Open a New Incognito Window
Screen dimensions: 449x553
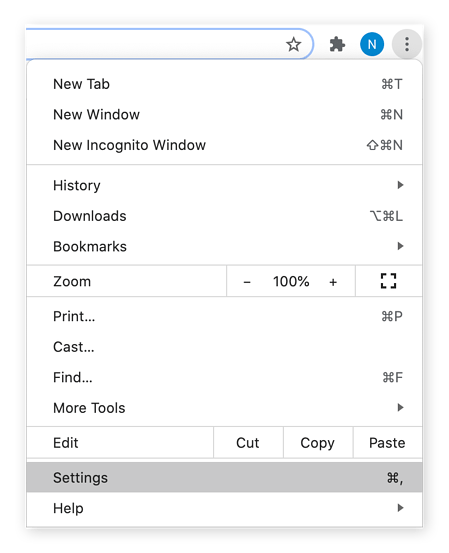point(224,145)
